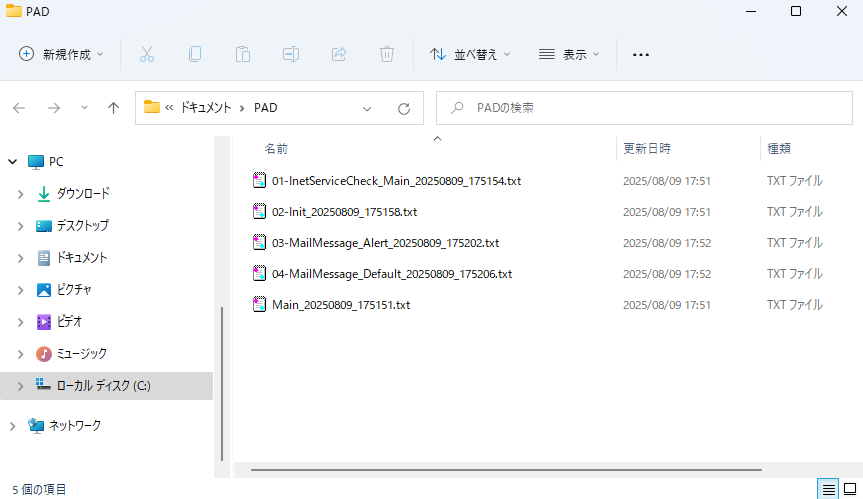Click the 03-MailMessage_Alert file icon
The width and height of the screenshot is (863, 499).
(259, 243)
